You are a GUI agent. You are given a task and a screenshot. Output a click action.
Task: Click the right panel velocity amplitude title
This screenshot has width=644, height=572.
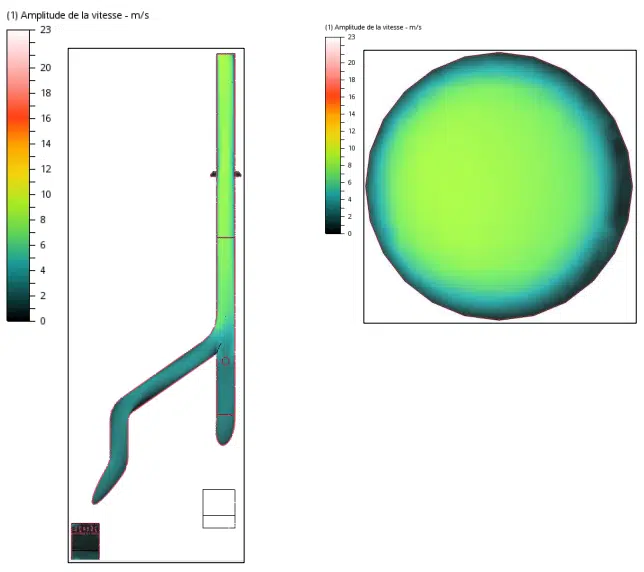coord(373,27)
